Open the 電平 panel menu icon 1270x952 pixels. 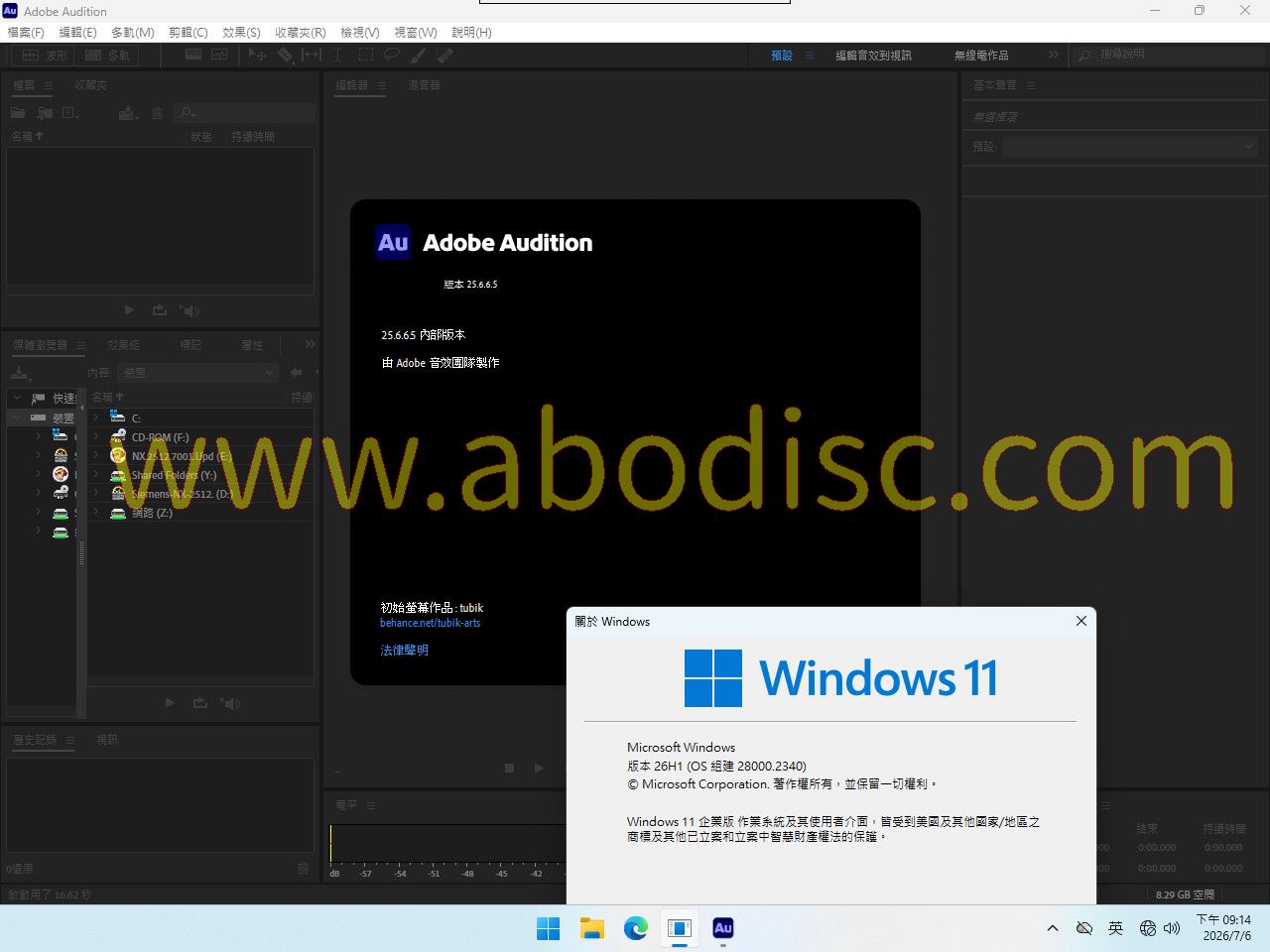[371, 805]
